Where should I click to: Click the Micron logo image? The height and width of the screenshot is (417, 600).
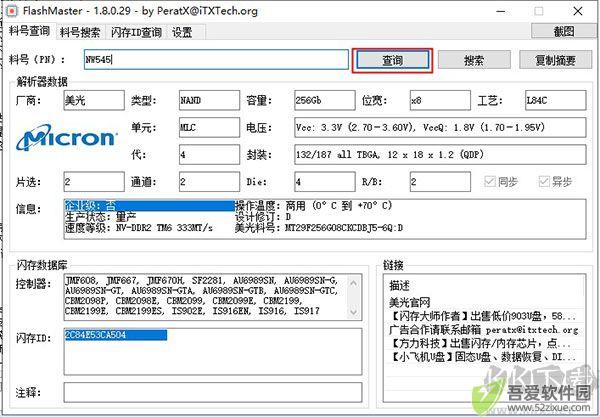pyautogui.click(x=67, y=138)
